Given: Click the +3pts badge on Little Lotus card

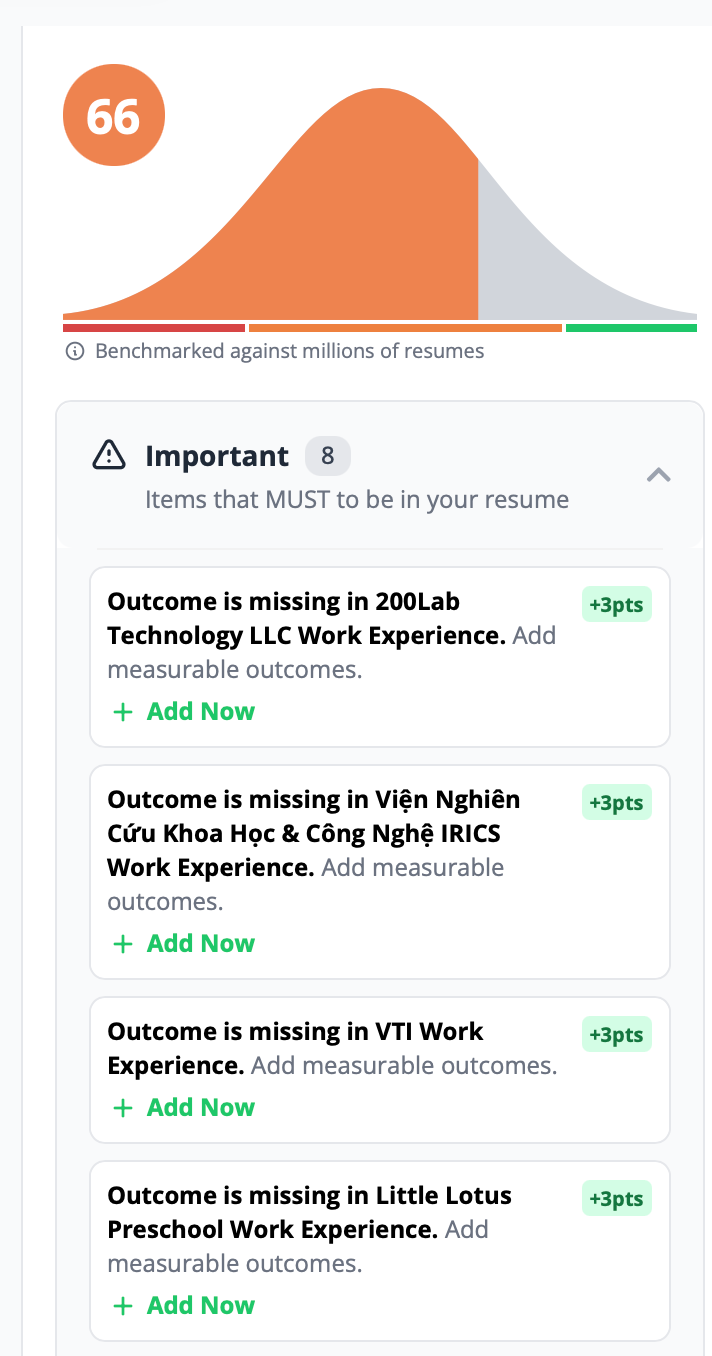Looking at the screenshot, I should click(616, 1199).
